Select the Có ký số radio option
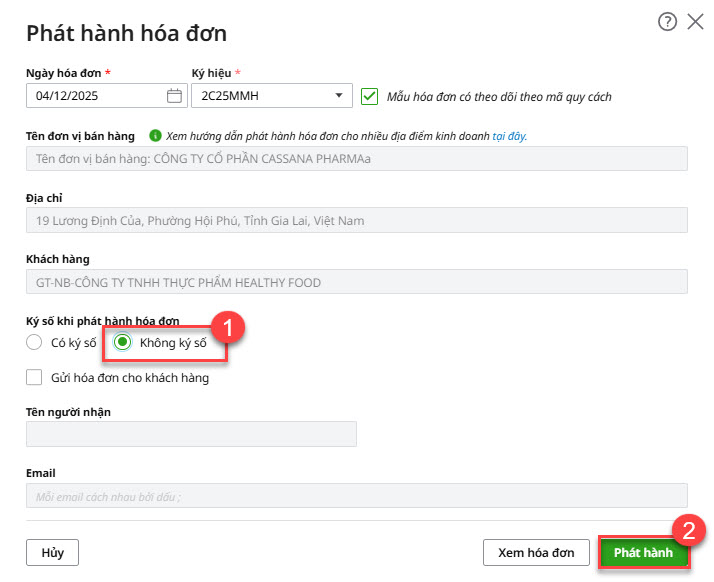Screen dimensions: 714x582 click(x=35, y=343)
